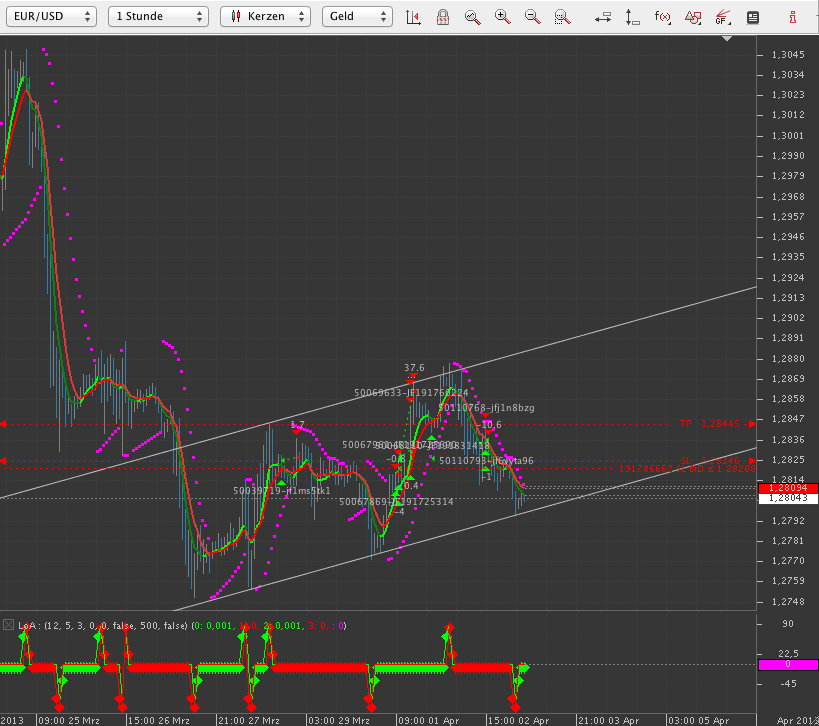Select order label 50110793-jf6vyta96
Image resolution: width=819 pixels, height=726 pixels.
[486, 461]
